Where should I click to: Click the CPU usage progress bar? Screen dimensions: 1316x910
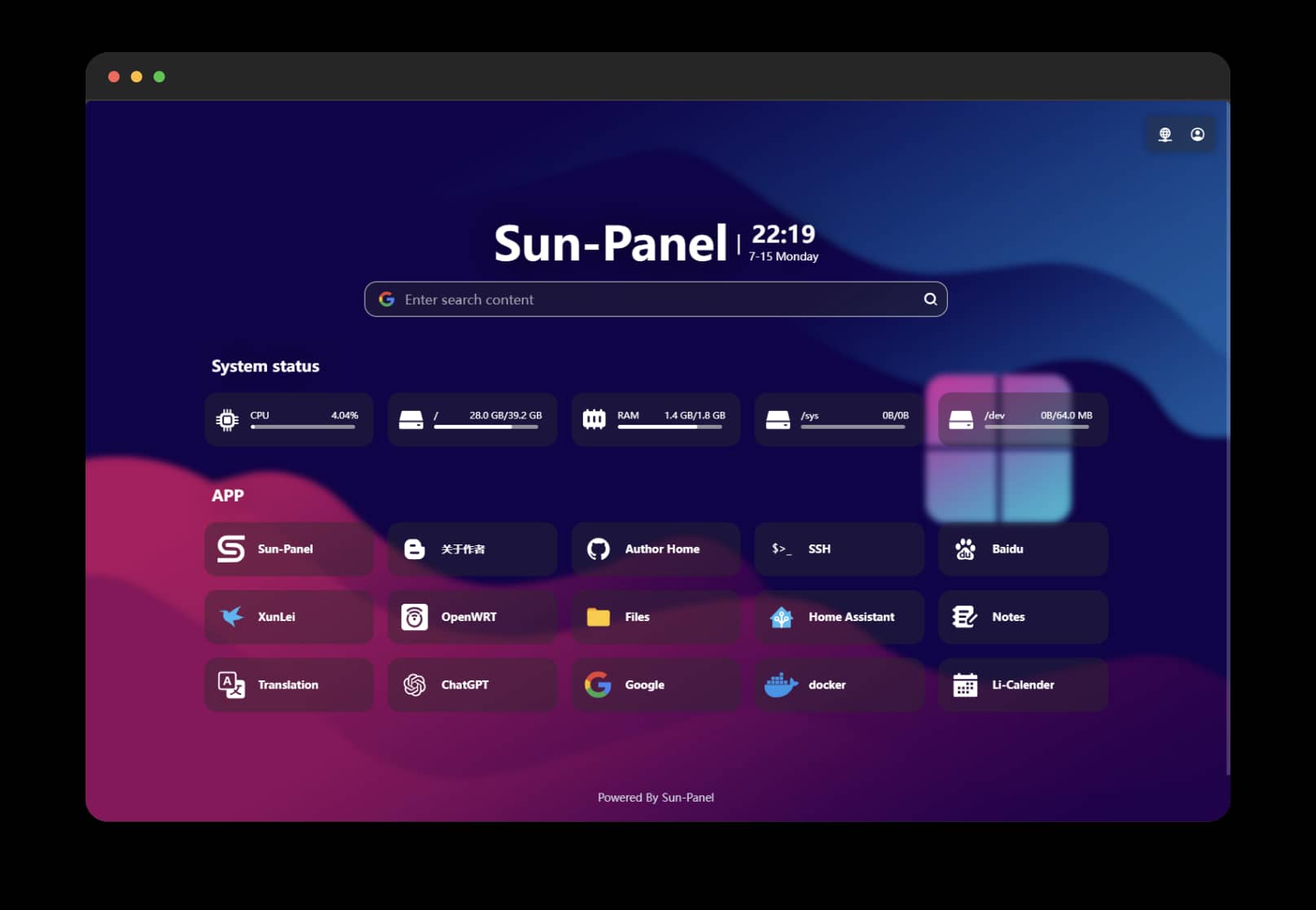[304, 427]
